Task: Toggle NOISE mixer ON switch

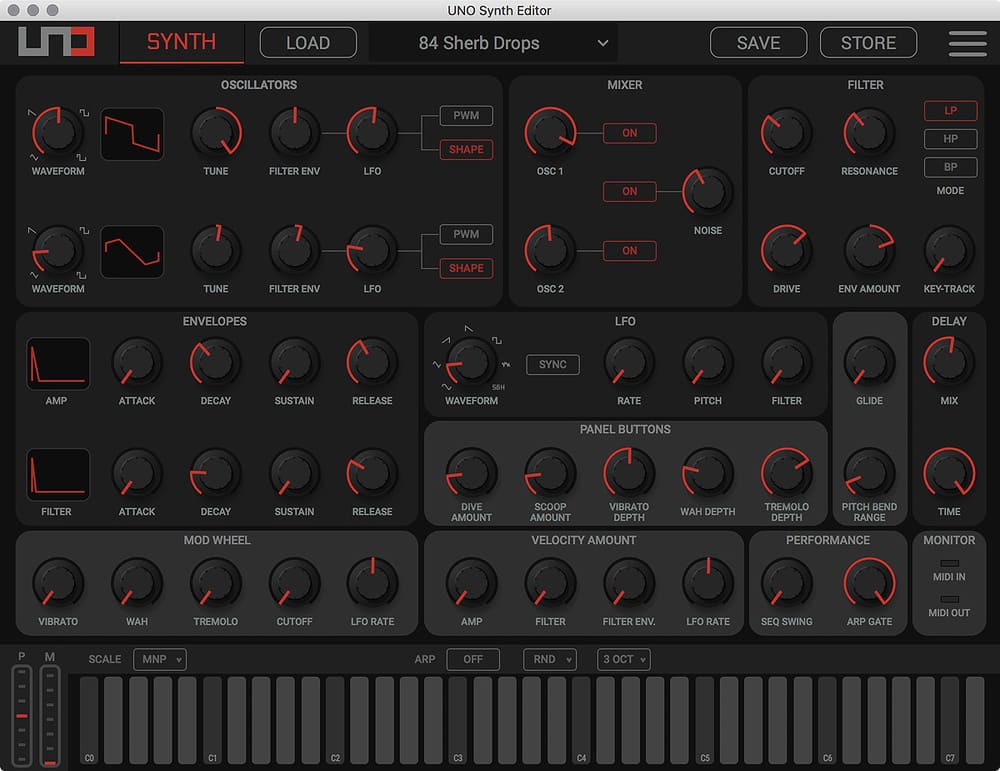Action: [629, 191]
